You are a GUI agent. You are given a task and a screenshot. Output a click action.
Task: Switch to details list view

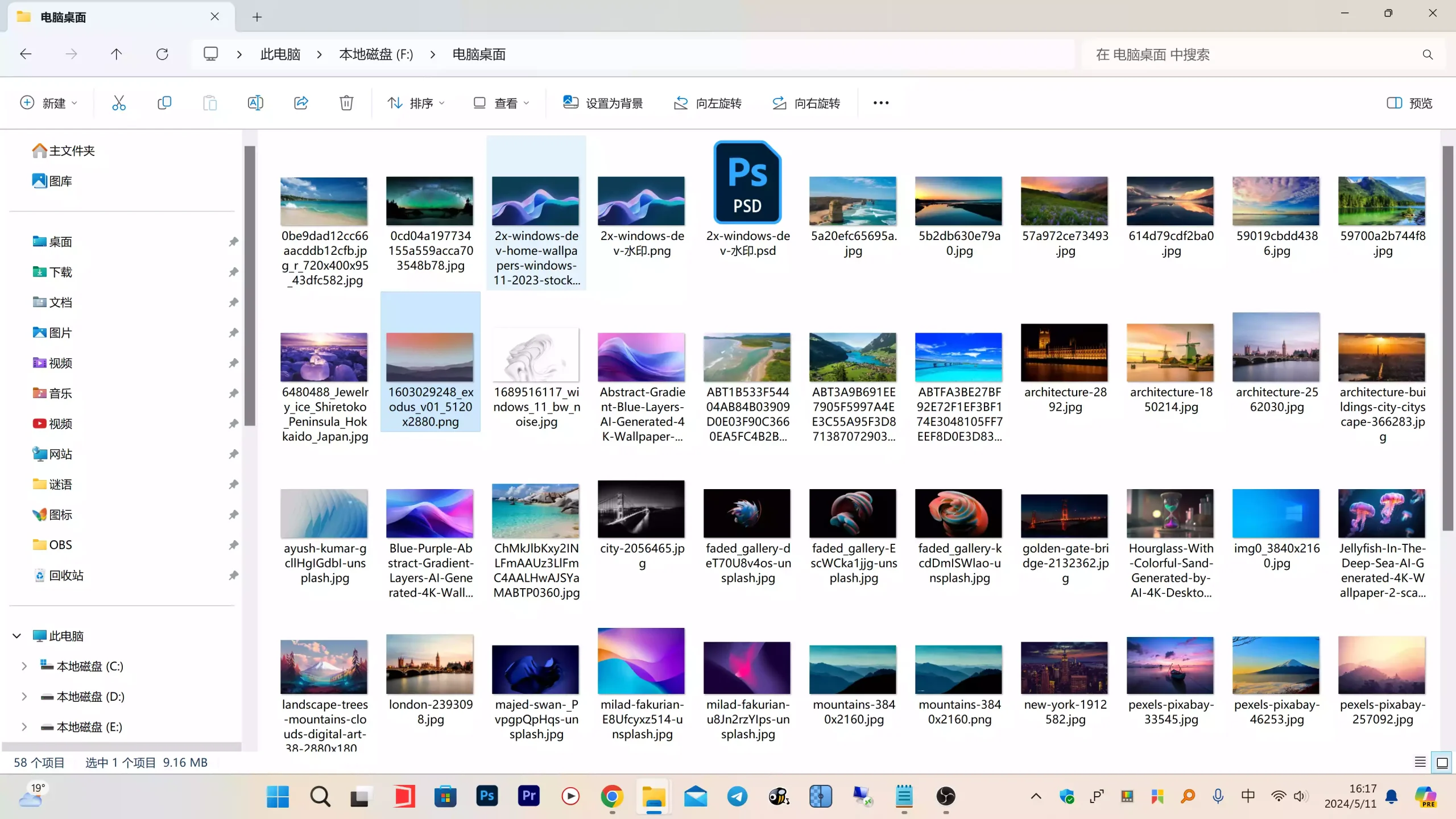1420,762
